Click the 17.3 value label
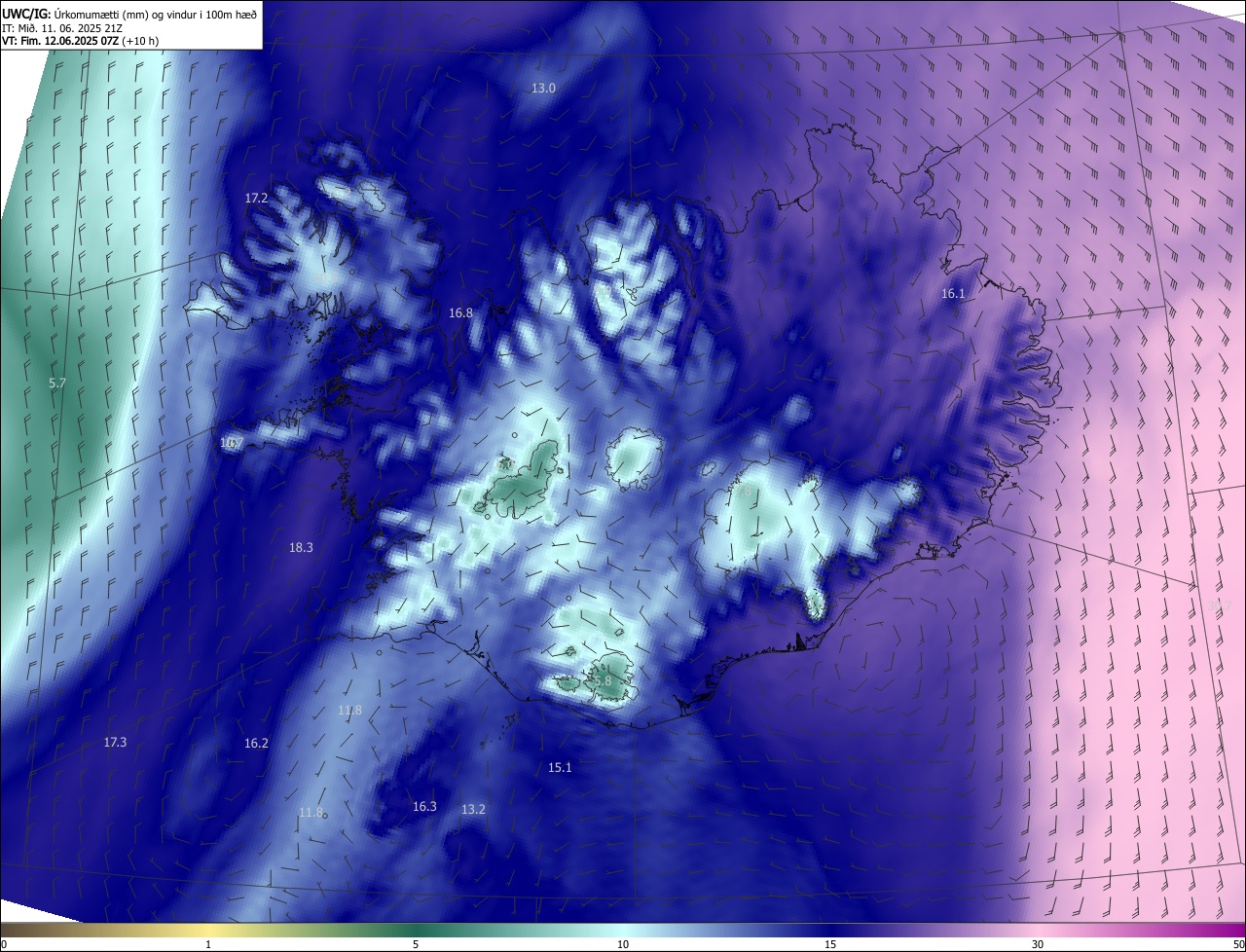 click(115, 743)
